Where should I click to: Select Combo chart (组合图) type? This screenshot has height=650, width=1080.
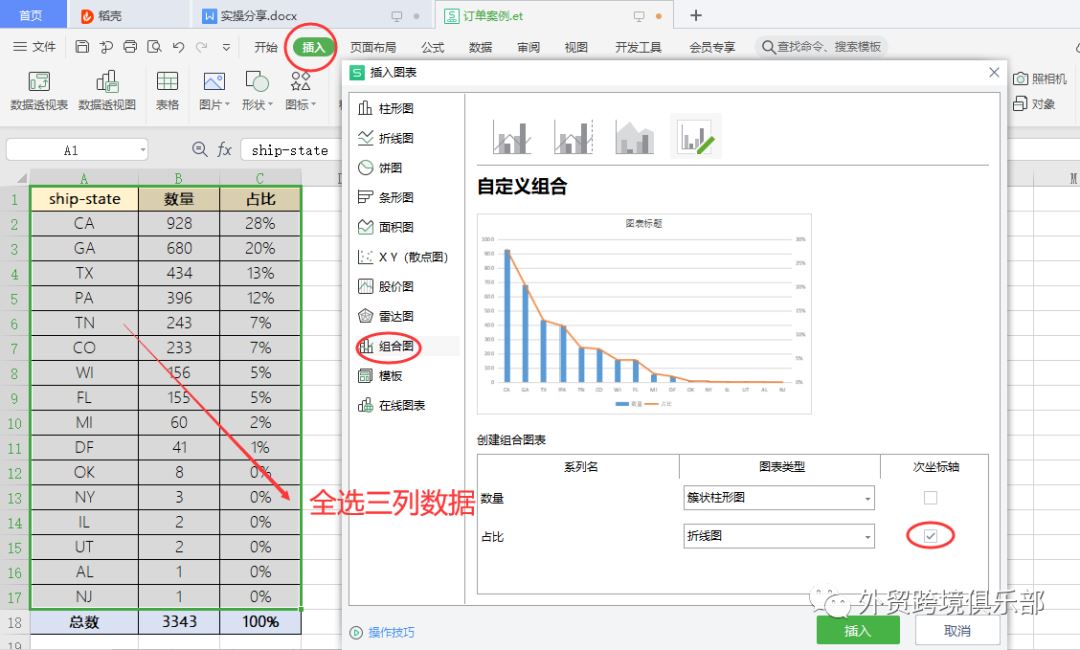(386, 346)
